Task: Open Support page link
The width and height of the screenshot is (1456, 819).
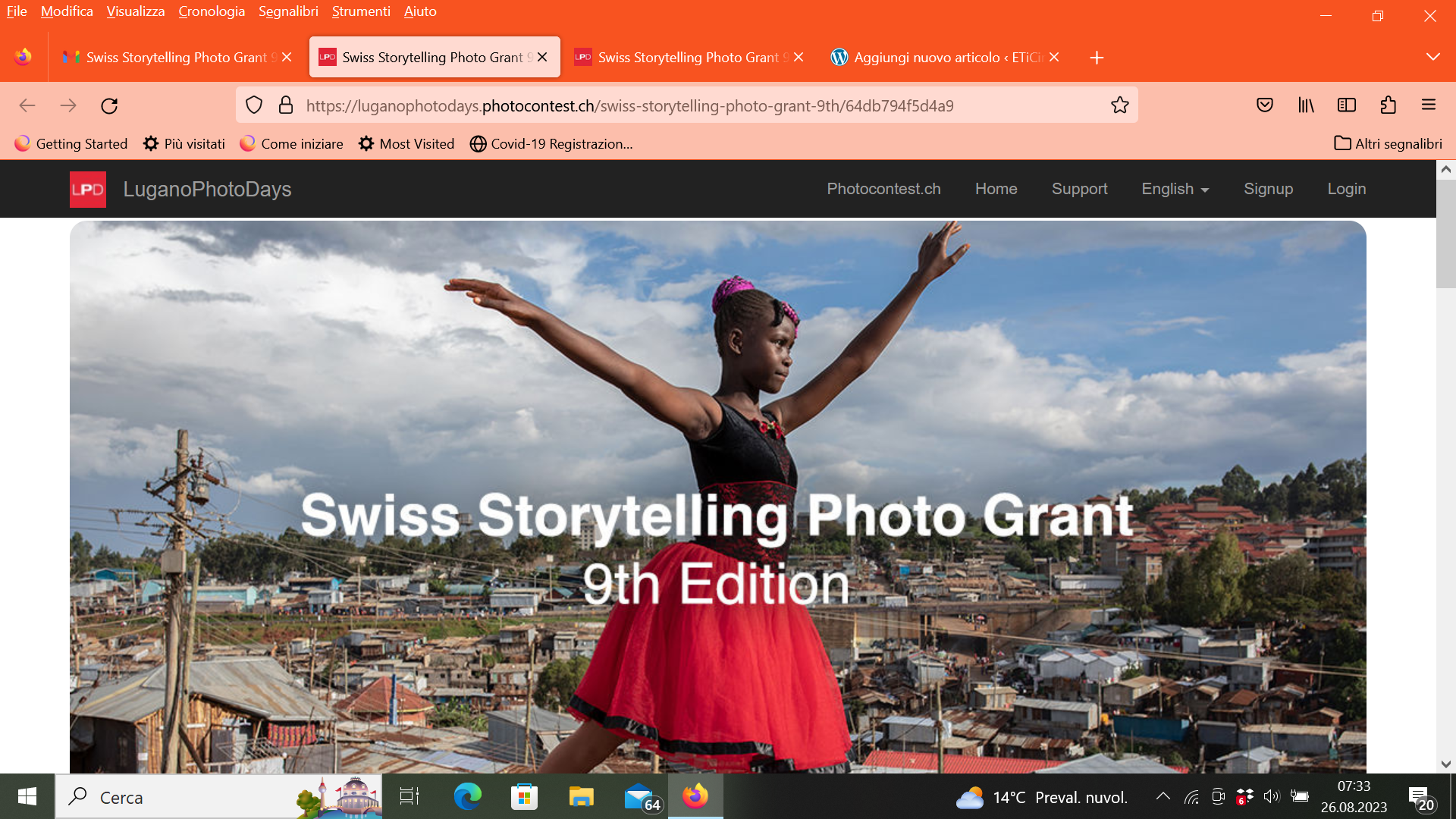Action: coord(1079,189)
